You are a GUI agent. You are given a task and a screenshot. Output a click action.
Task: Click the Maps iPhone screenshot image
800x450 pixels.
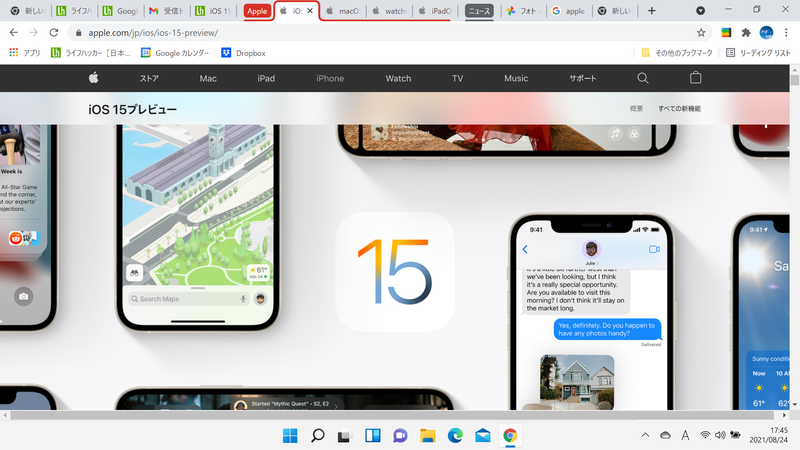[x=197, y=227]
